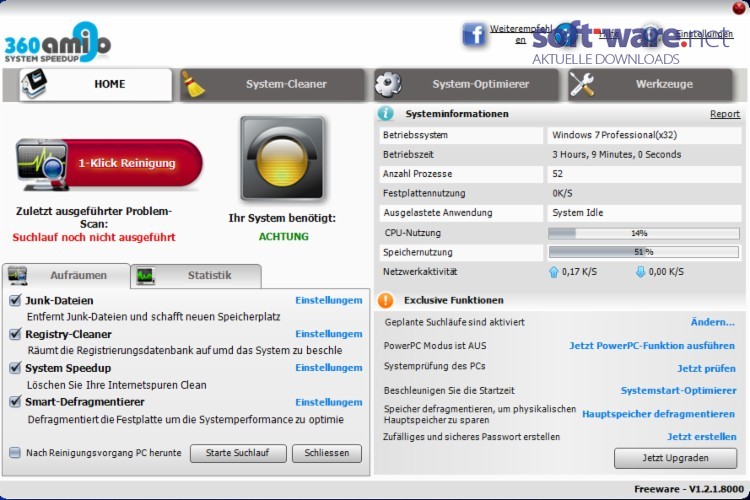
Task: Click the CPU-Nutzung progress bar
Action: 644,233
